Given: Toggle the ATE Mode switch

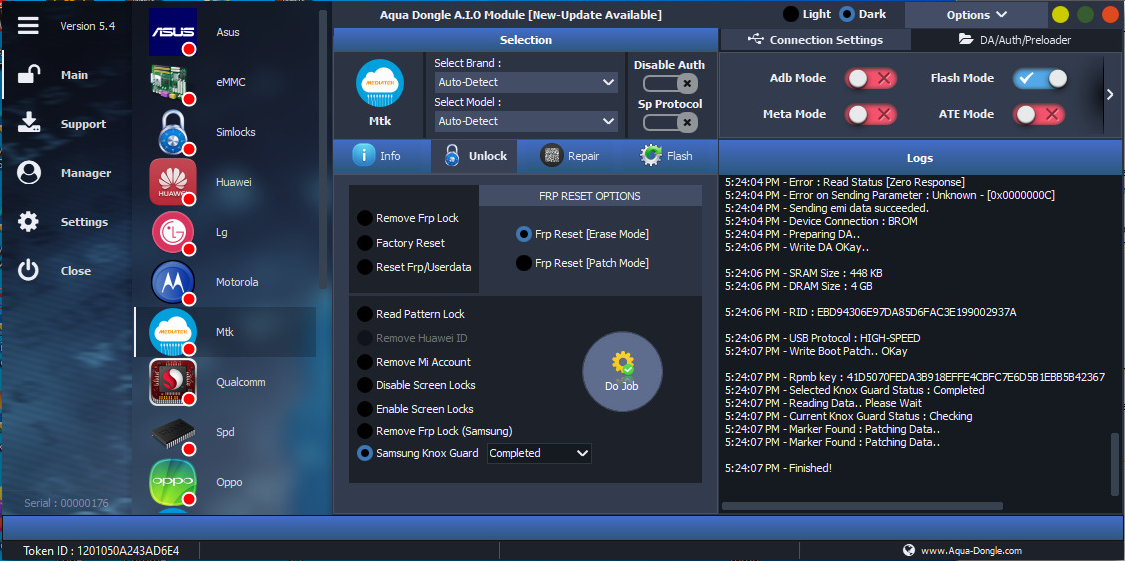Looking at the screenshot, I should tap(1039, 113).
